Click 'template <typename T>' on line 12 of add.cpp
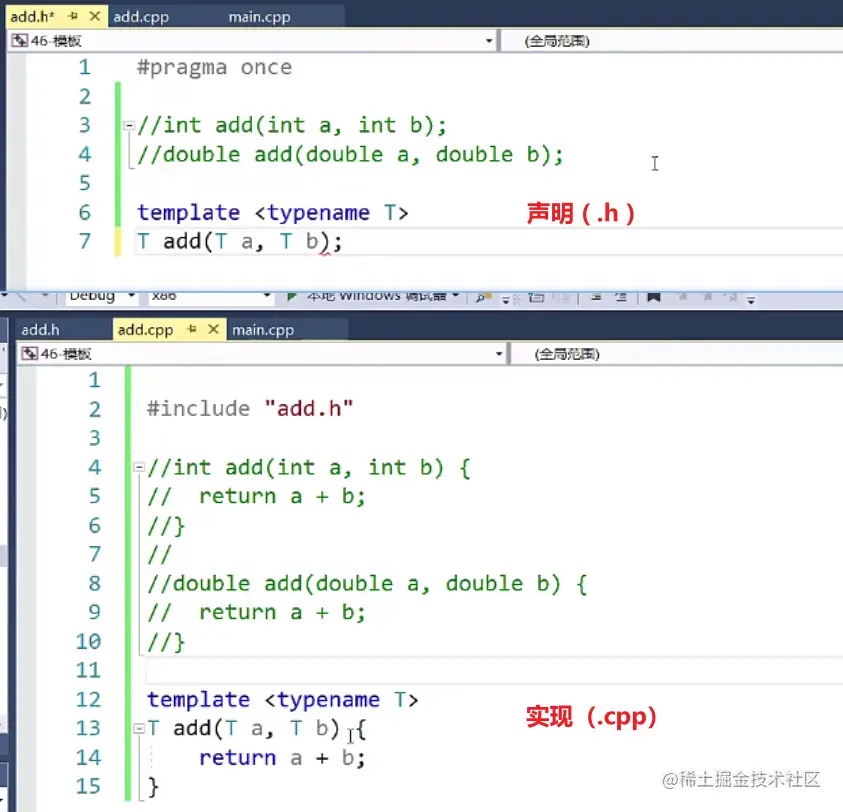Viewport: 843px width, 812px height. point(282,700)
